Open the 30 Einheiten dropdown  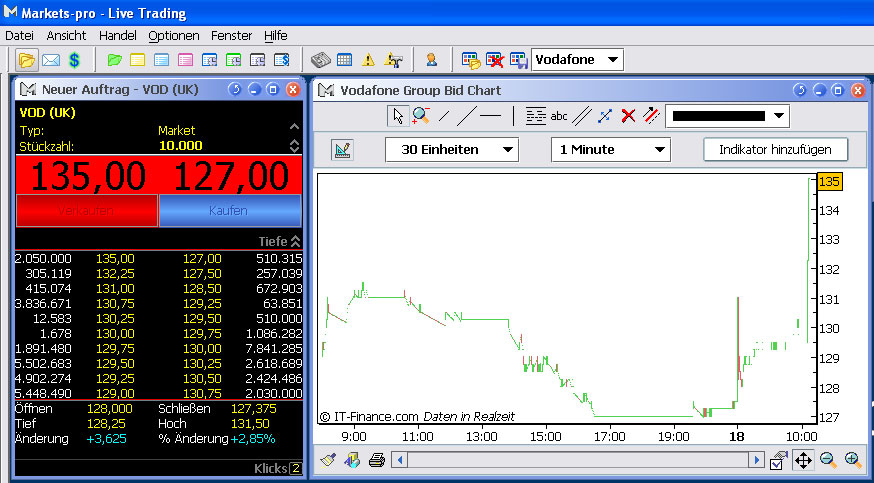point(452,150)
